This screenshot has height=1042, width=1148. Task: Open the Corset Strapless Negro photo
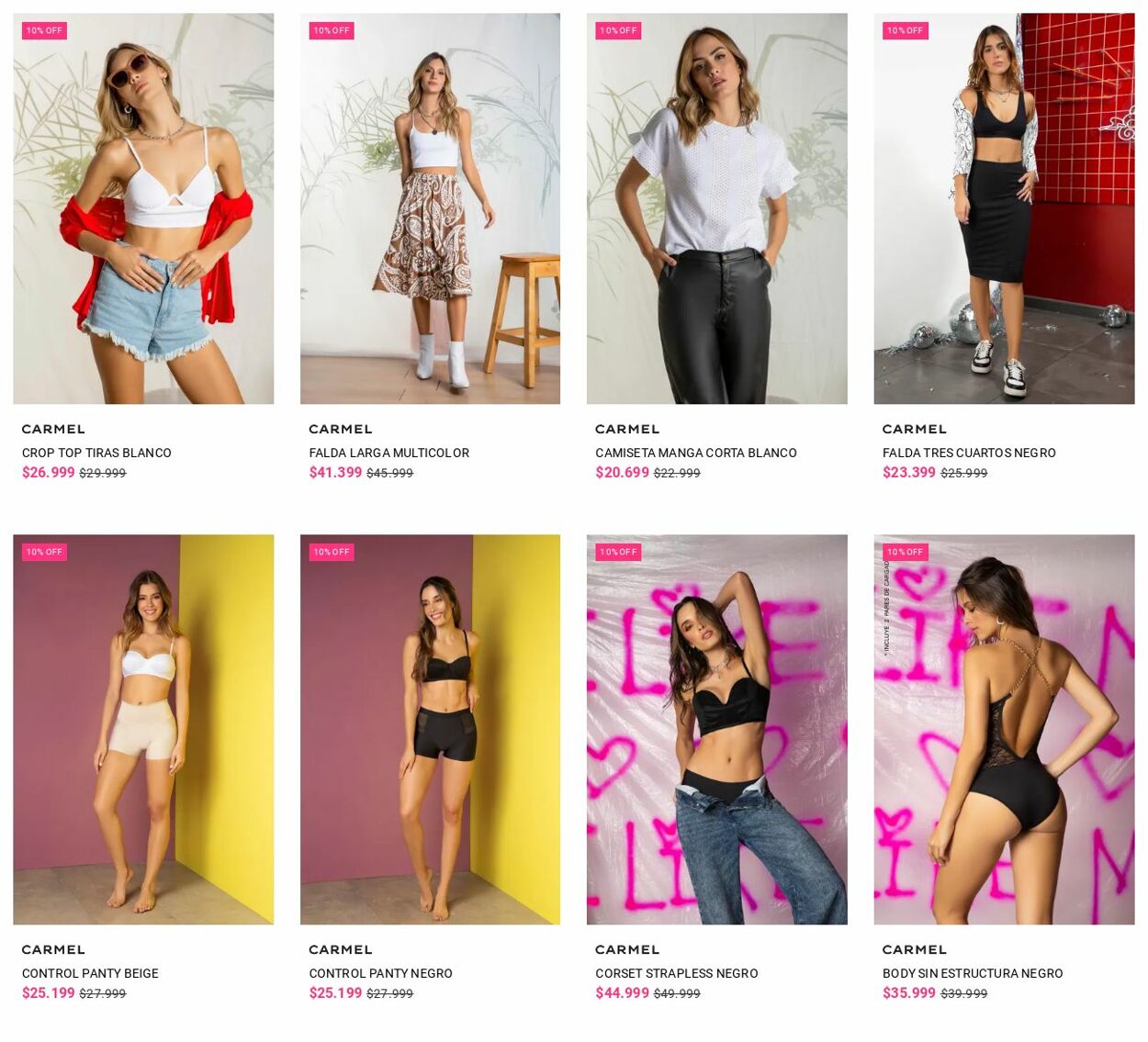click(x=716, y=729)
